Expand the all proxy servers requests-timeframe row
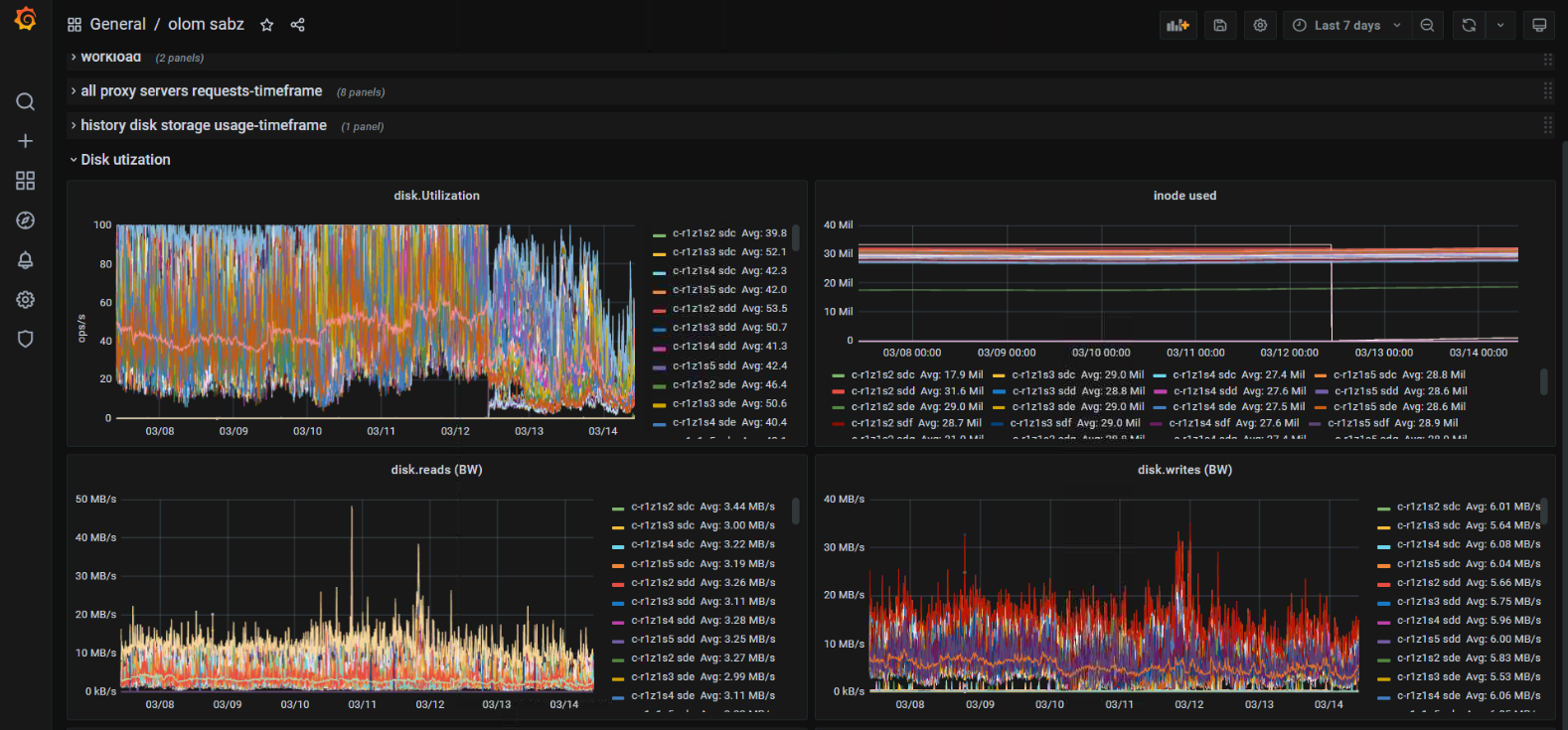 point(201,91)
